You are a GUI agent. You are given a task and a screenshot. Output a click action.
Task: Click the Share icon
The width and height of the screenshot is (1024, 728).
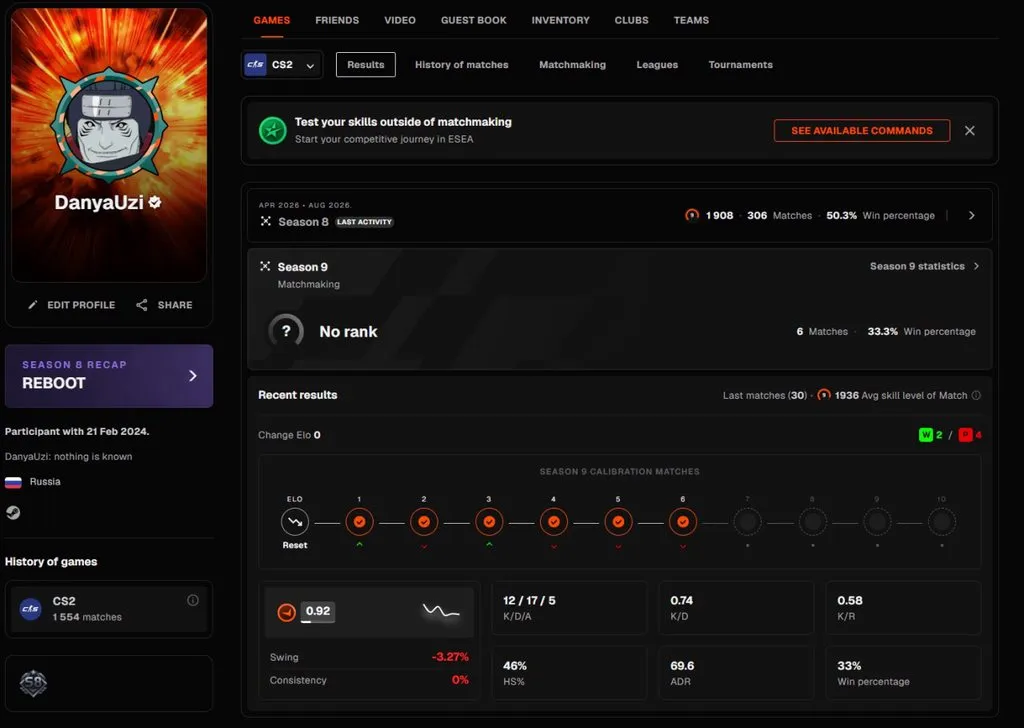142,305
